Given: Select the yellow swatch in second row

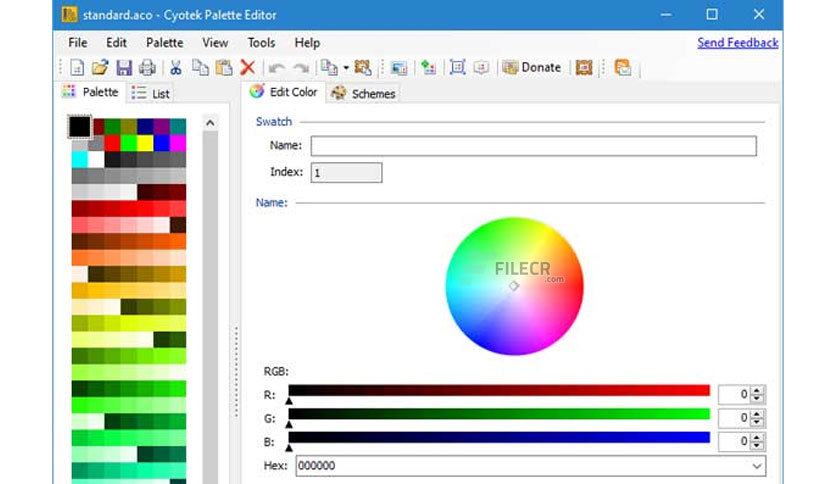Looking at the screenshot, I should pos(145,143).
